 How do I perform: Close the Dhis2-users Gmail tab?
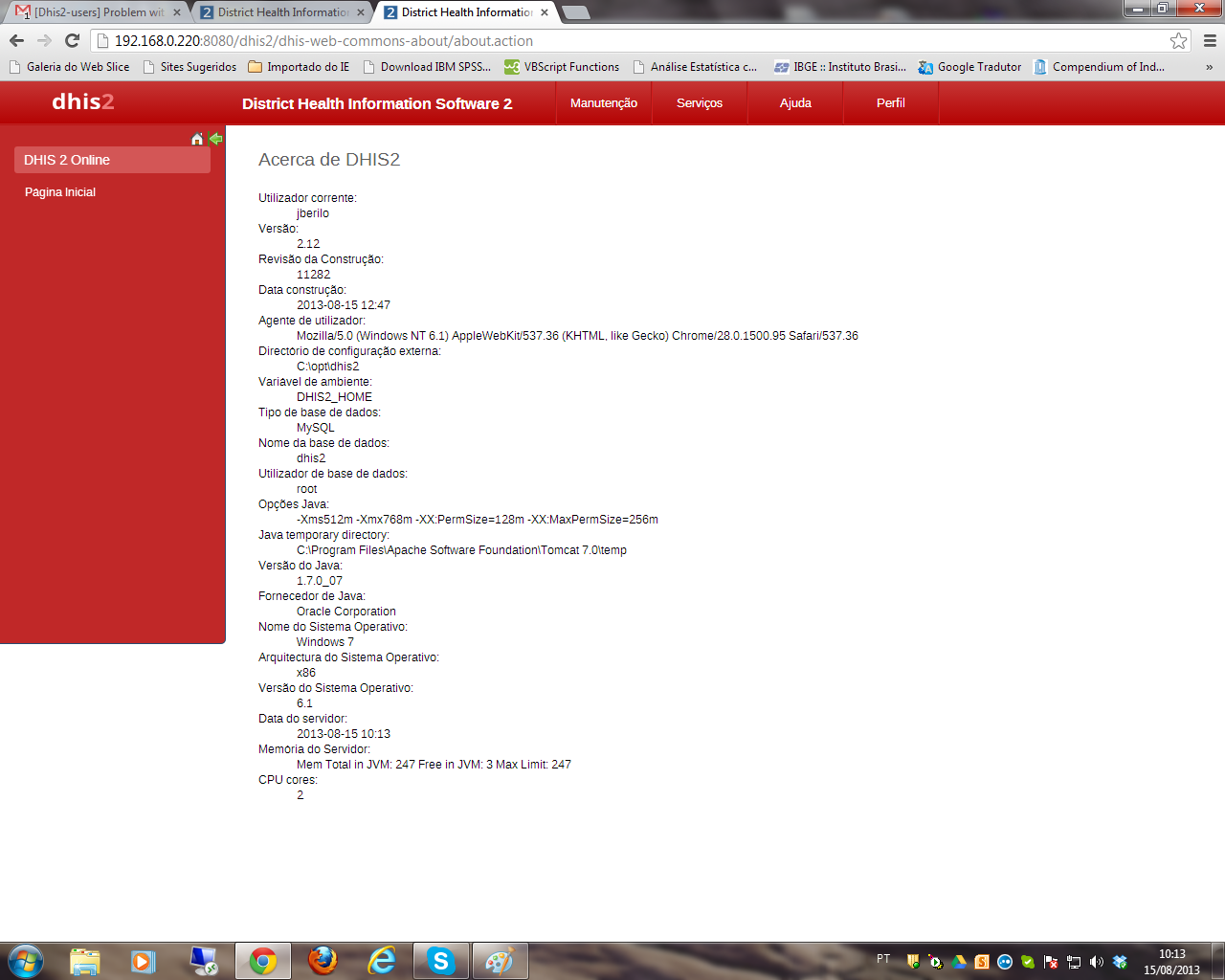click(x=176, y=12)
